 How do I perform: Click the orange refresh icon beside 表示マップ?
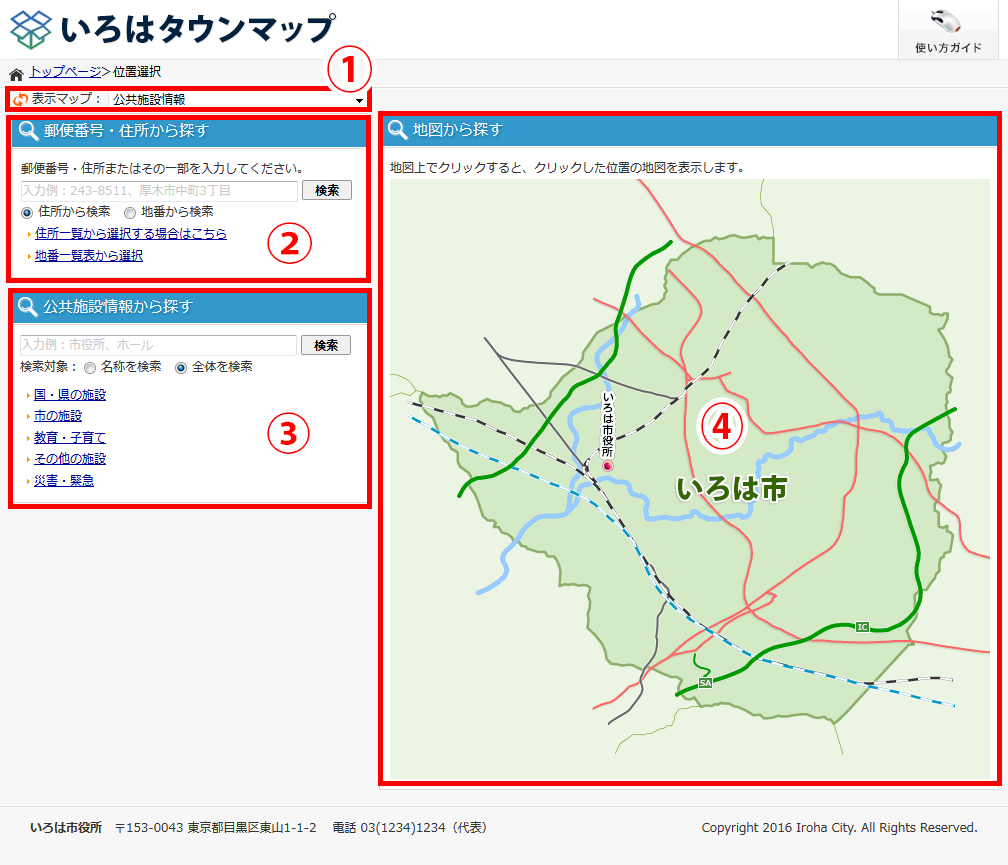click(20, 100)
